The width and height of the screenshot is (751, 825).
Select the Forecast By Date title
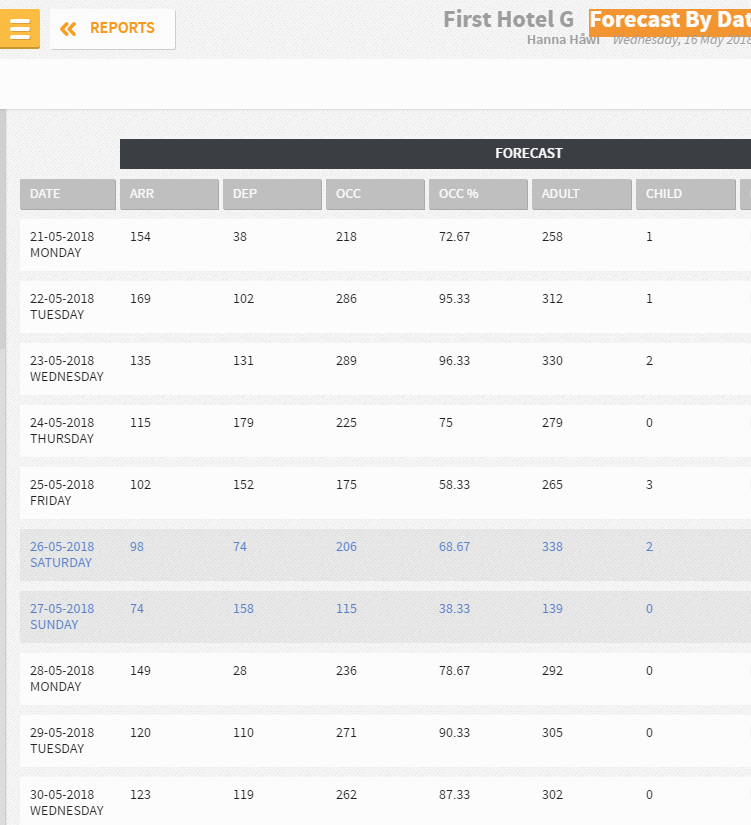pyautogui.click(x=670, y=20)
